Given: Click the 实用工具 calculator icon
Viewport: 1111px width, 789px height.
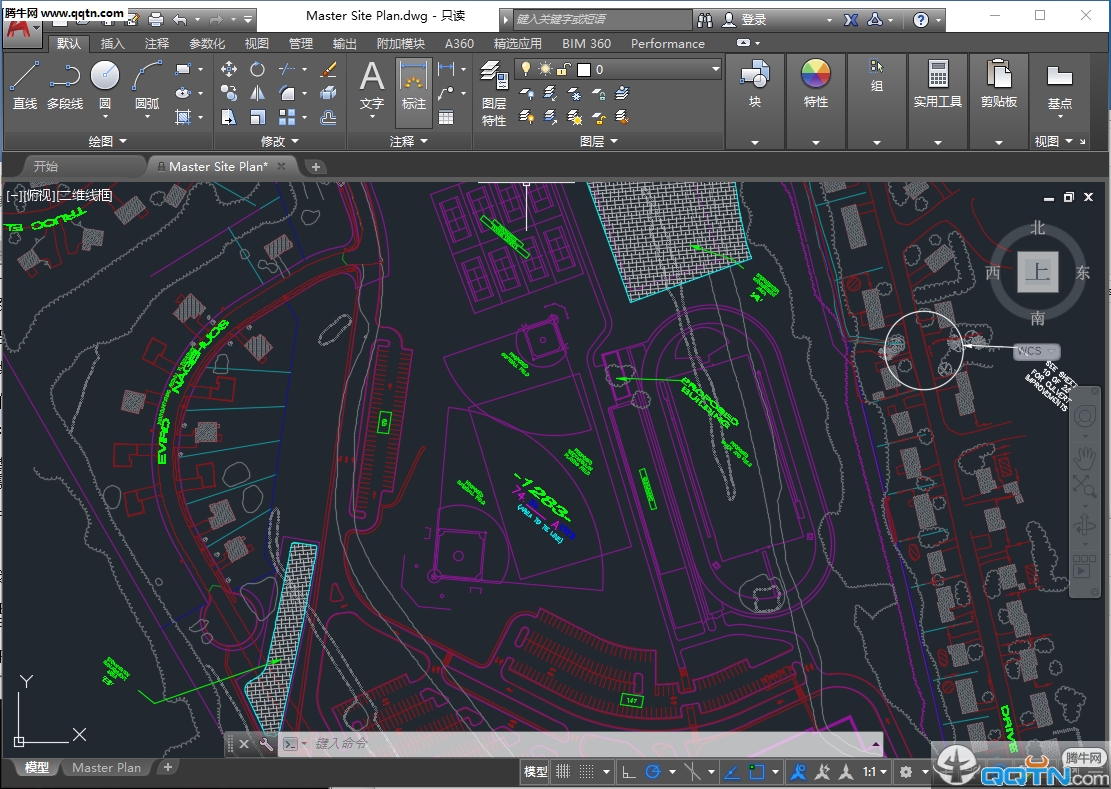Looking at the screenshot, I should 937,76.
